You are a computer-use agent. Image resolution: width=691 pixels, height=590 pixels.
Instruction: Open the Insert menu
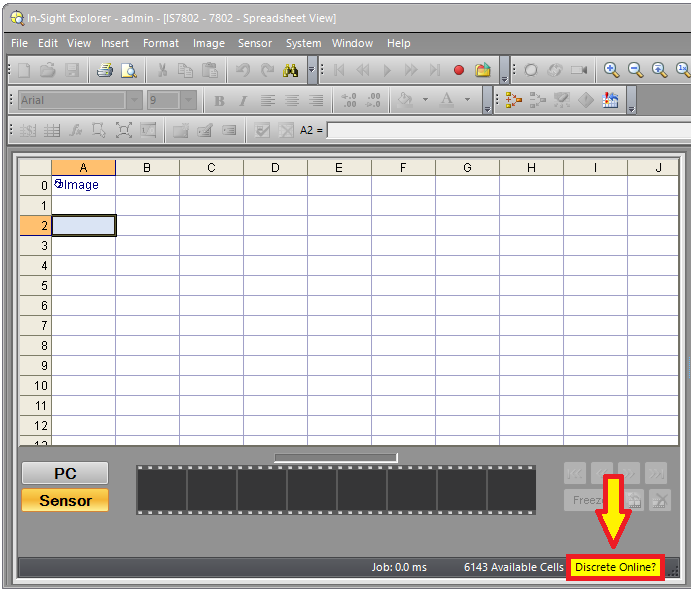115,43
